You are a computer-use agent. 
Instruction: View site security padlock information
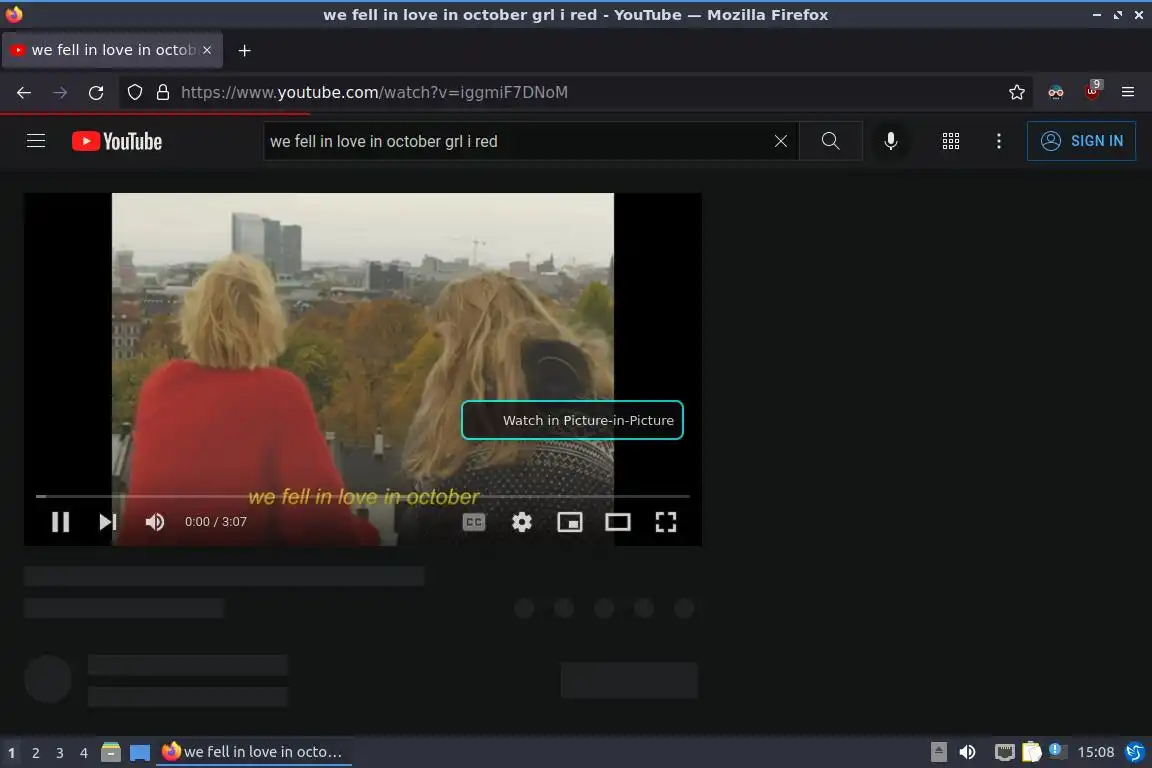coord(163,93)
